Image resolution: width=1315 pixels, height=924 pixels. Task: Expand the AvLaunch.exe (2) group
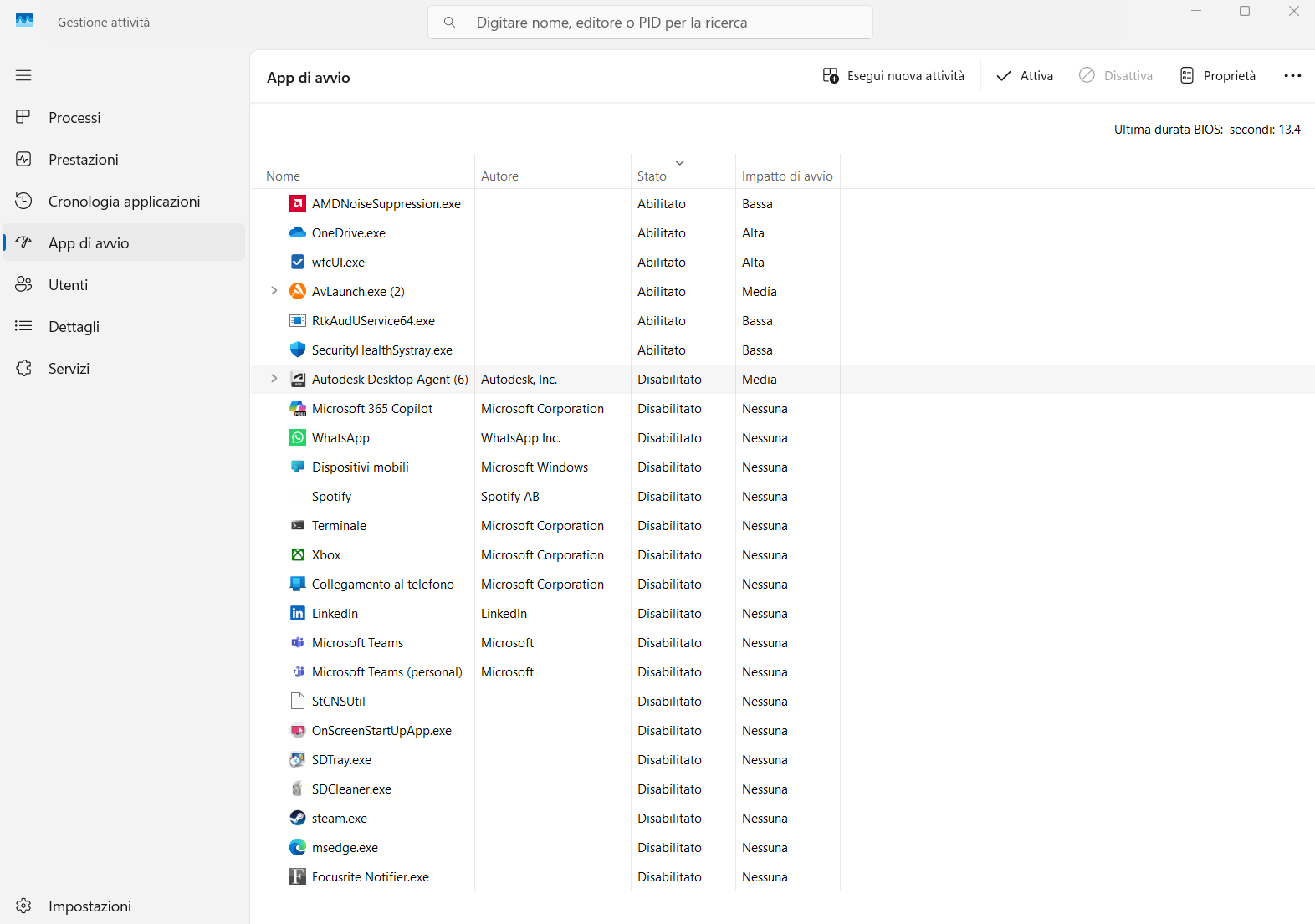(274, 291)
